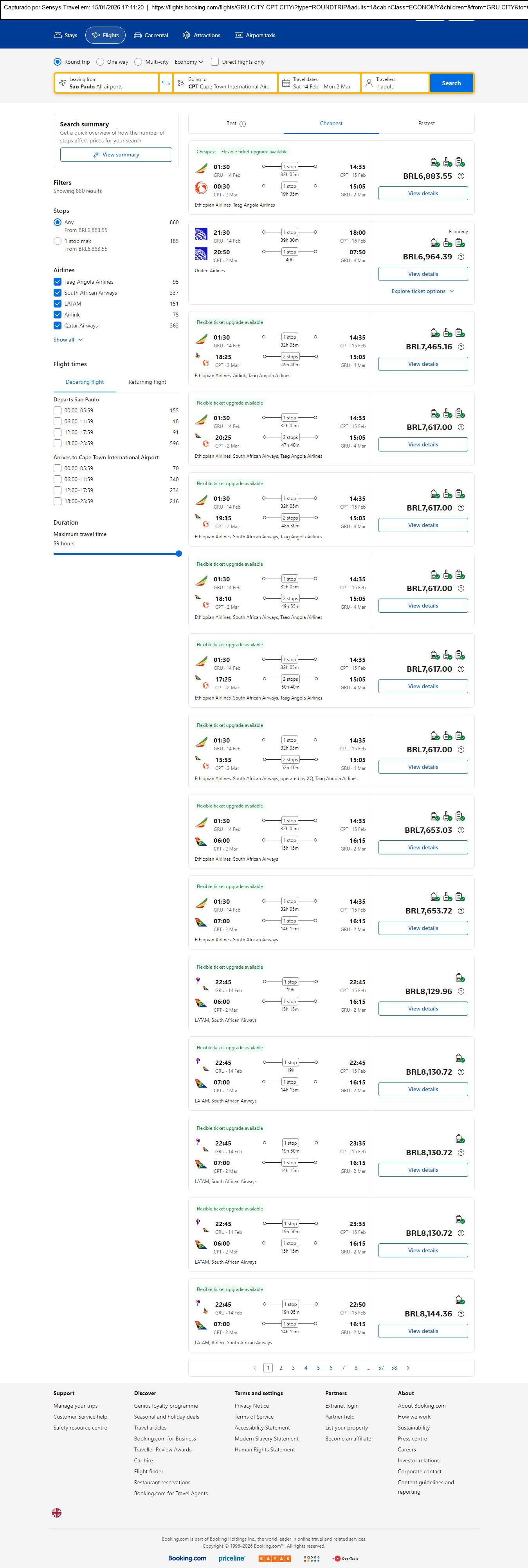Click the maximum travel time slider handle

178,554
